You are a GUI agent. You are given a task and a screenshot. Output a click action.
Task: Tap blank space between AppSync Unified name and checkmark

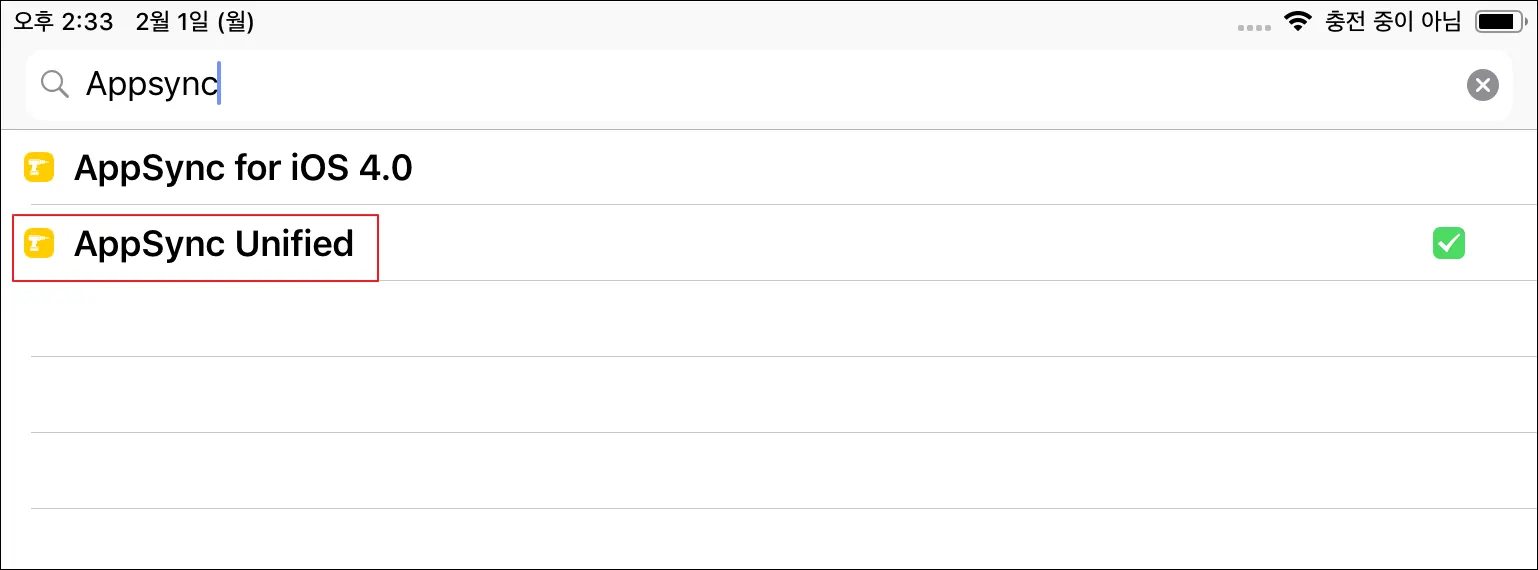[900, 244]
